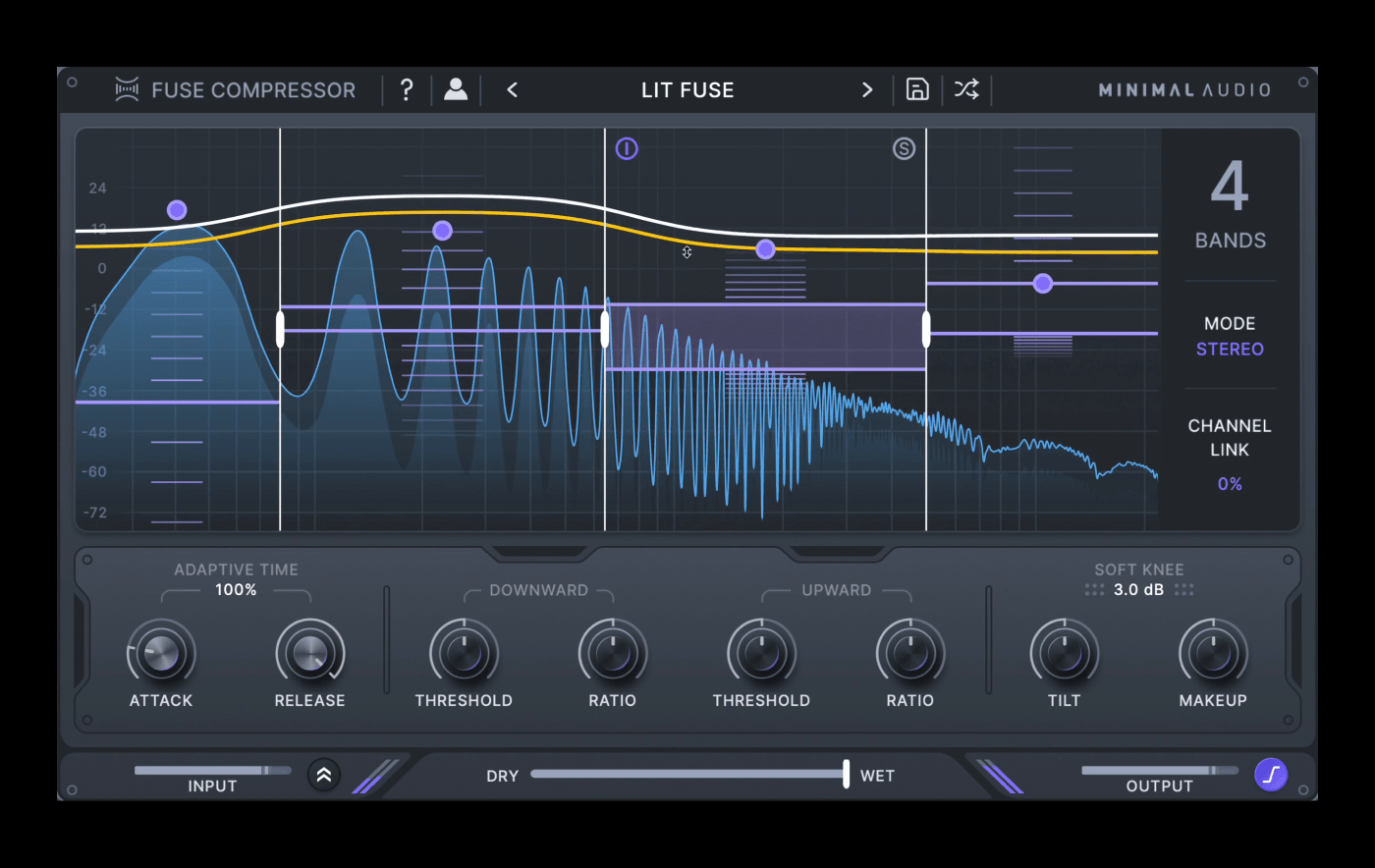Select the third band's purple node
The width and height of the screenshot is (1375, 868).
765,249
